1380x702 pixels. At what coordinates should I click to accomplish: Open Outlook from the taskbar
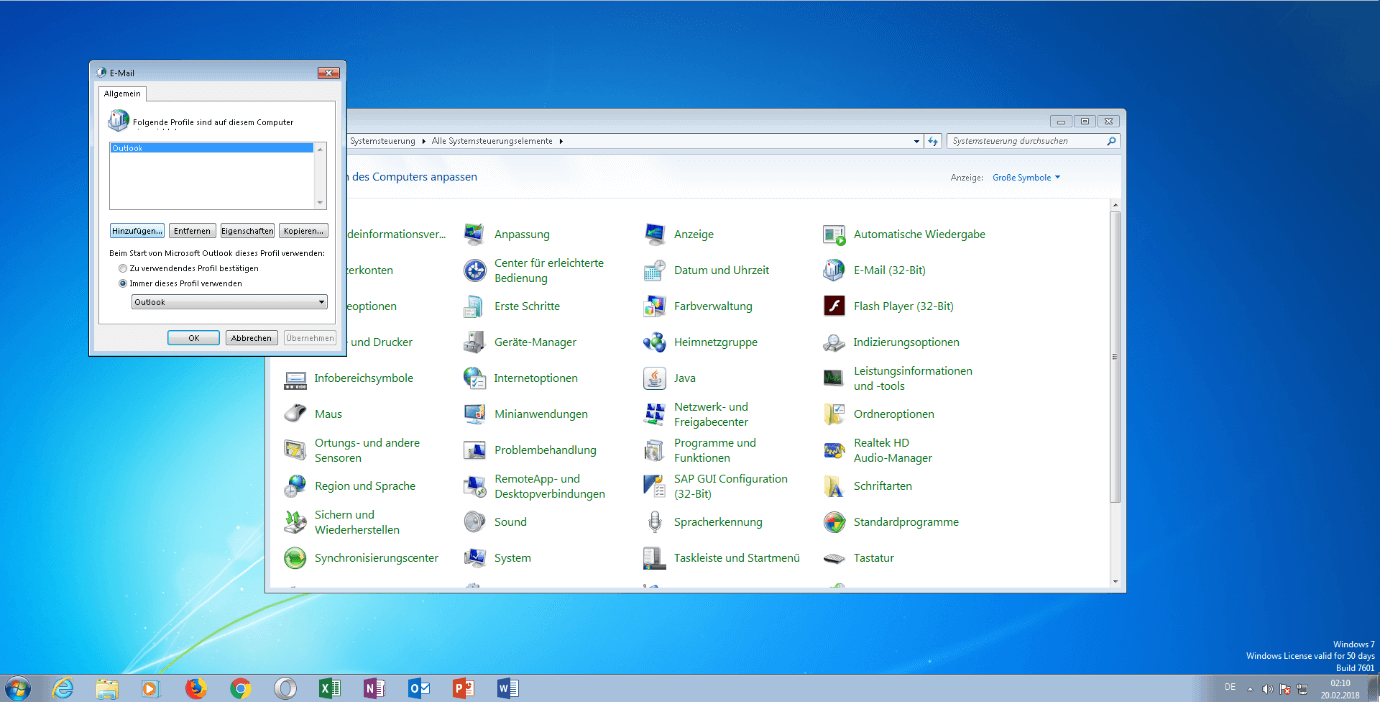coord(419,688)
